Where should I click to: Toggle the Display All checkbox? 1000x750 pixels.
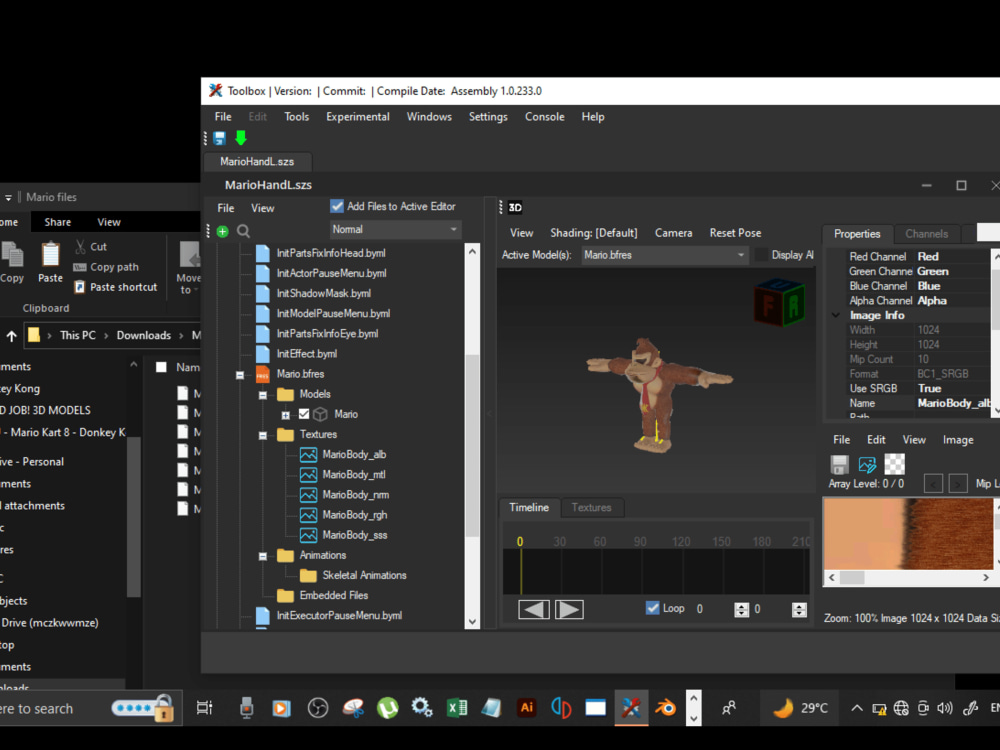coord(761,255)
